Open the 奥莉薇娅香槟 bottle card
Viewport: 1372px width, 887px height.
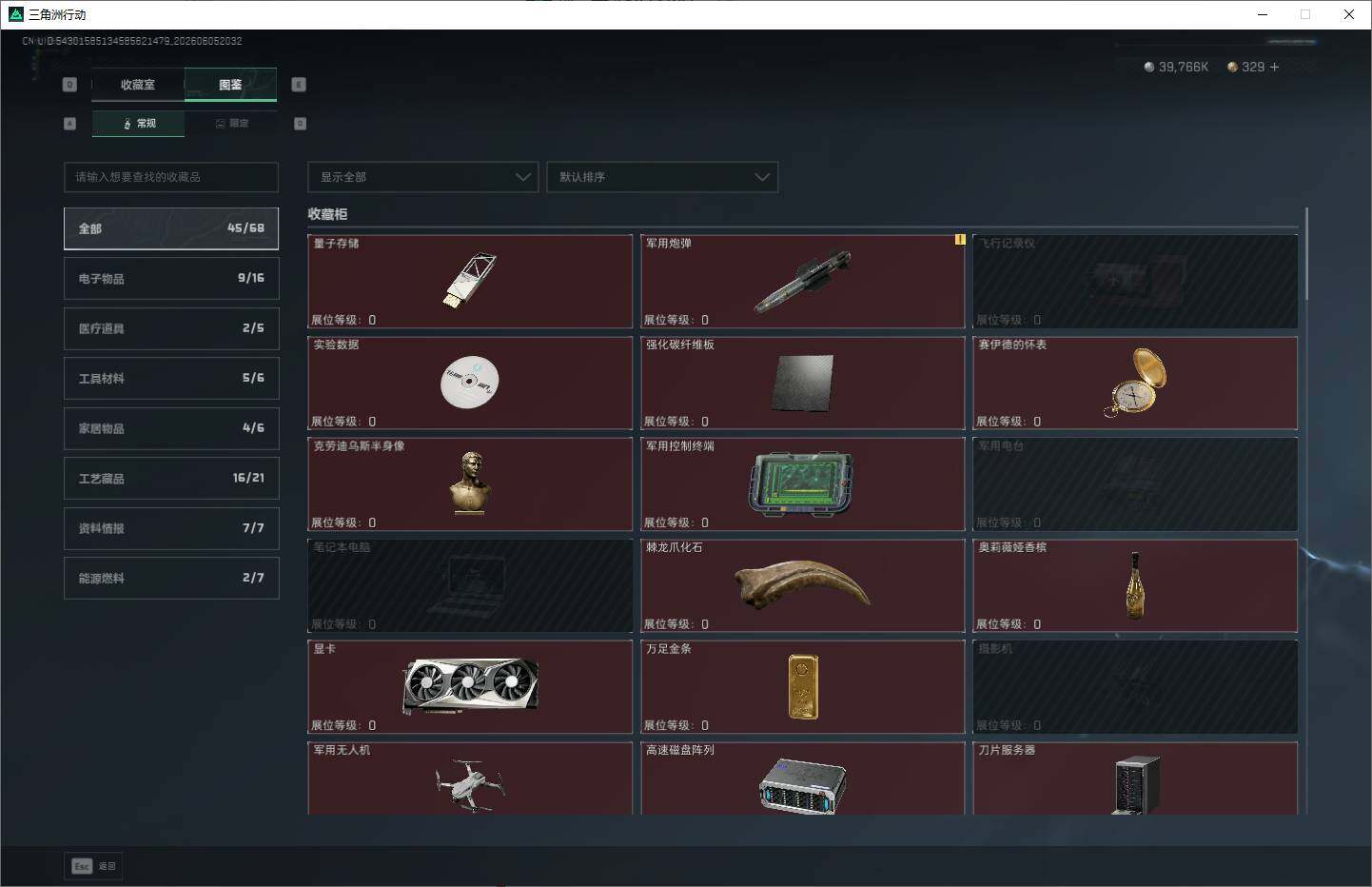click(x=1135, y=586)
